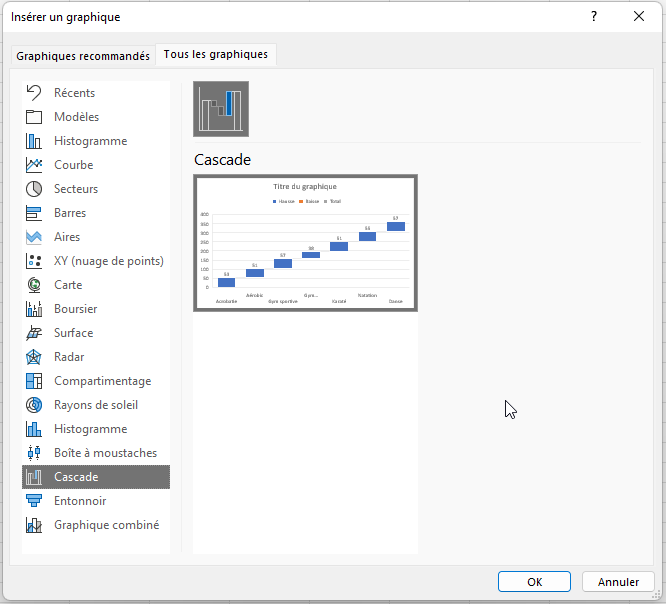
Task: Select the Boîte à moustaches icon
Action: (34, 453)
